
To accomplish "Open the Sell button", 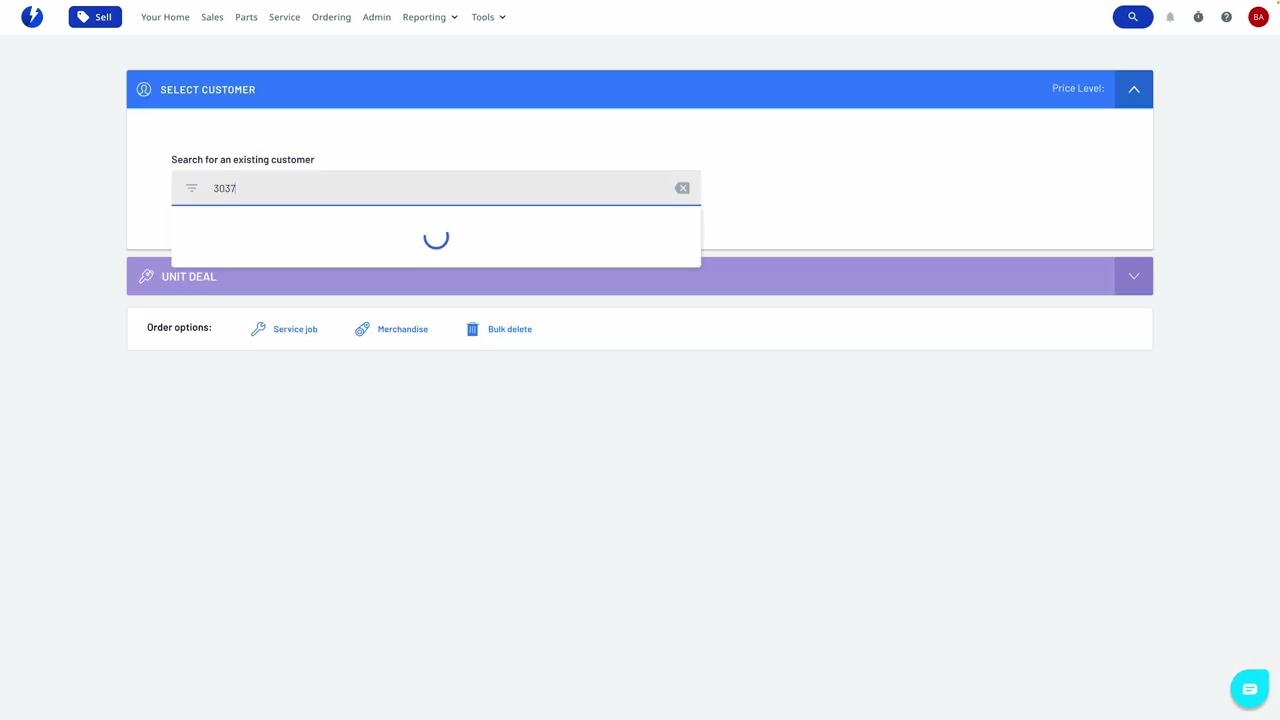I will 95,17.
